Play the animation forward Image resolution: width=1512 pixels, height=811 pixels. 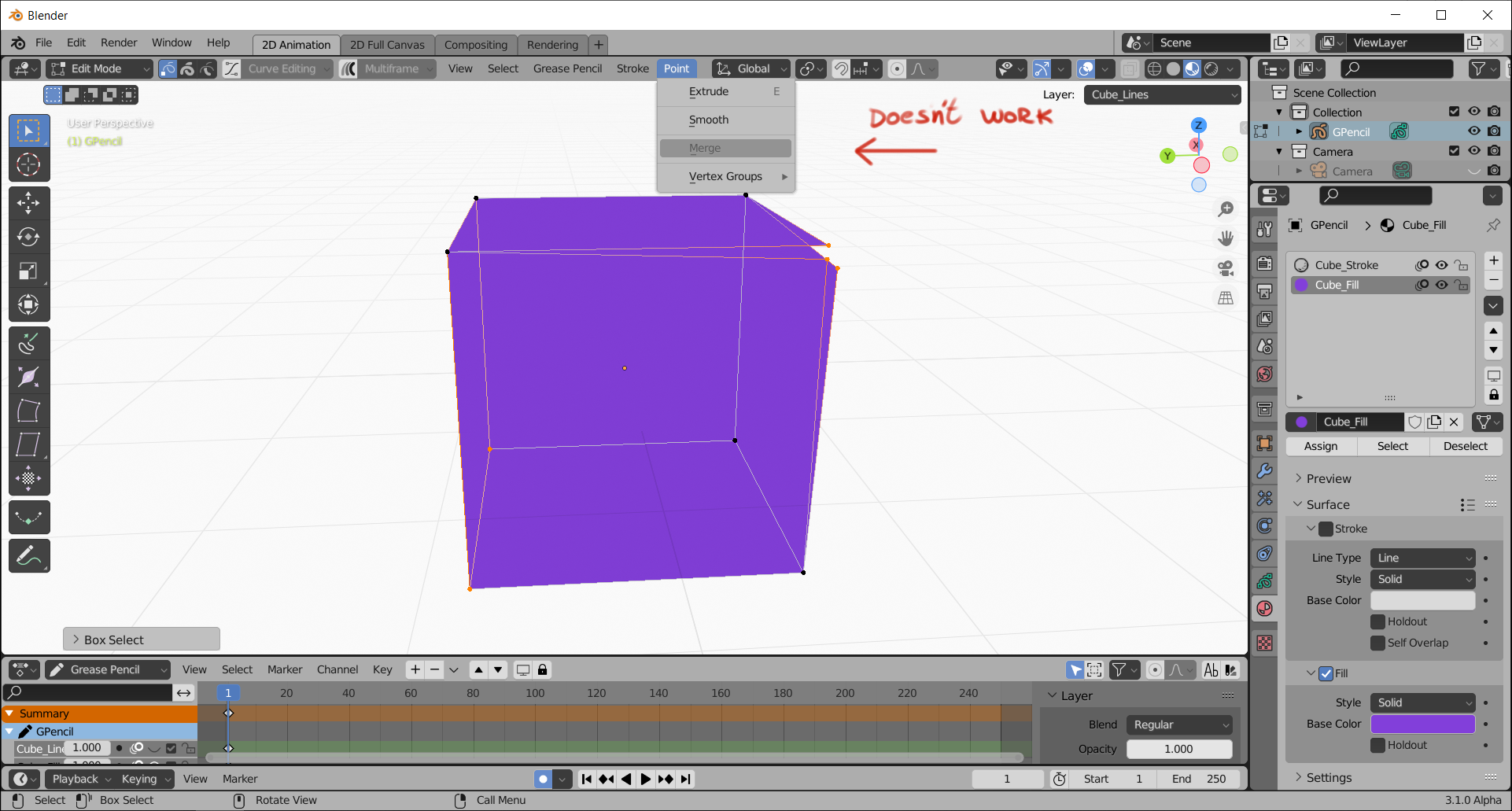click(646, 779)
